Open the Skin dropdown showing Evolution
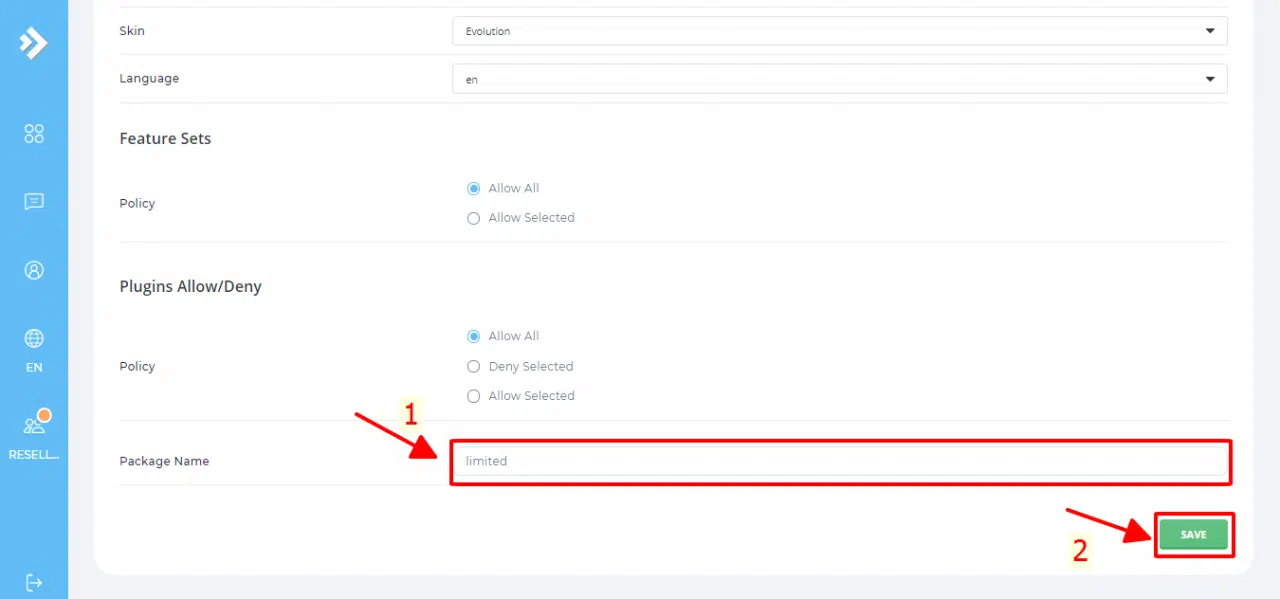This screenshot has width=1280, height=599. [839, 31]
